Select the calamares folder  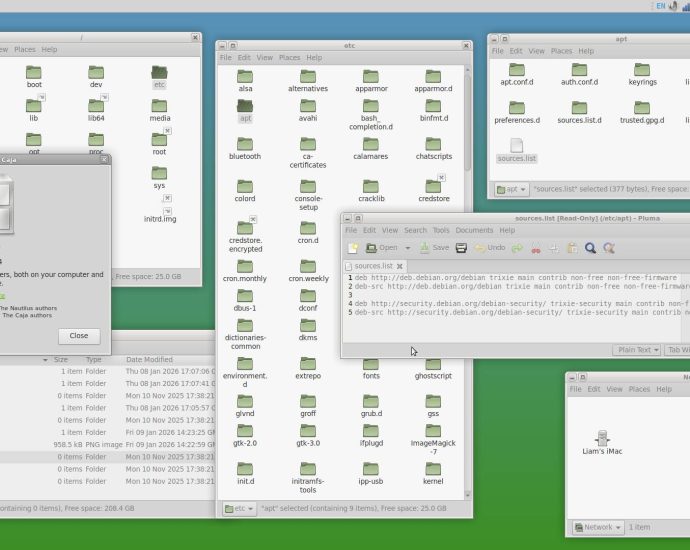(371, 149)
